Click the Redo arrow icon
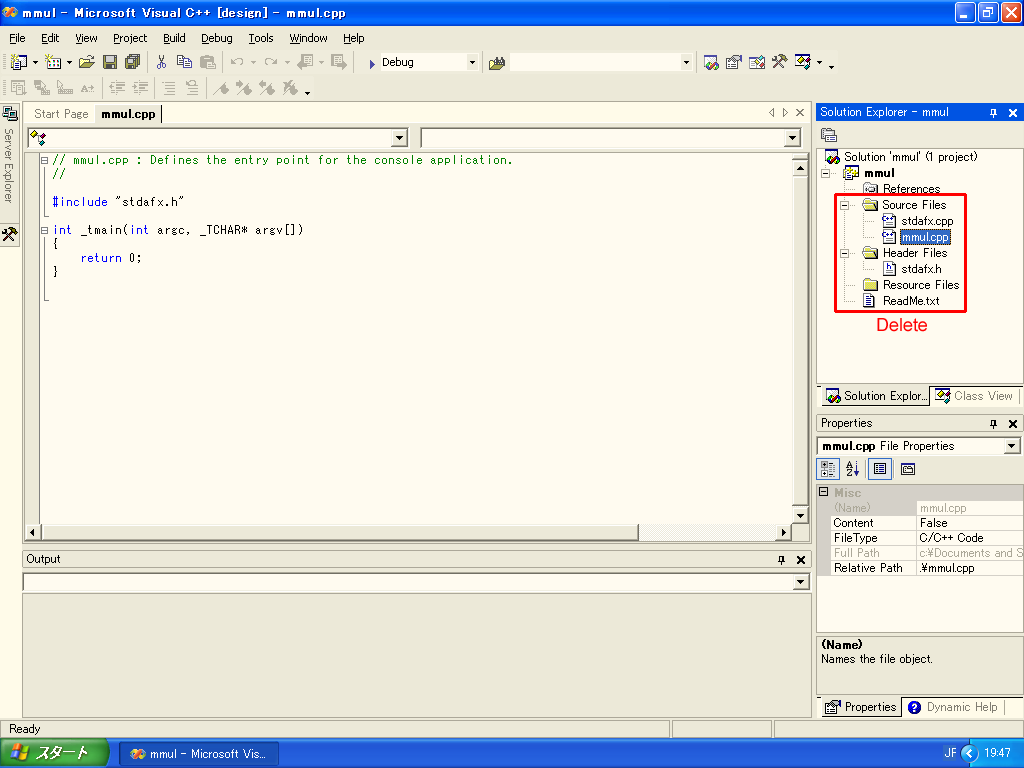 (x=271, y=63)
